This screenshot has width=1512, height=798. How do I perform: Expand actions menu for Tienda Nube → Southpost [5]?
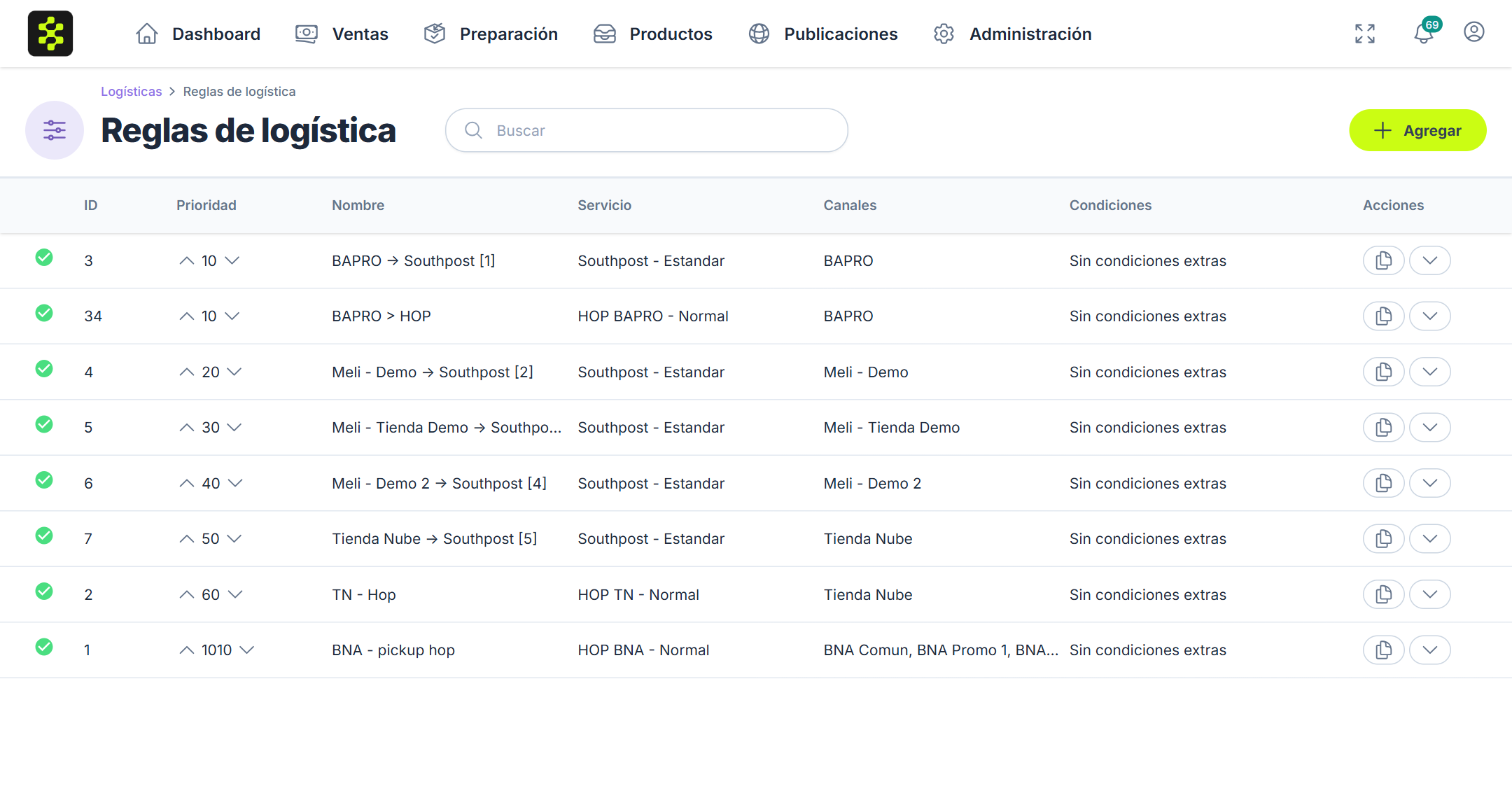point(1429,538)
